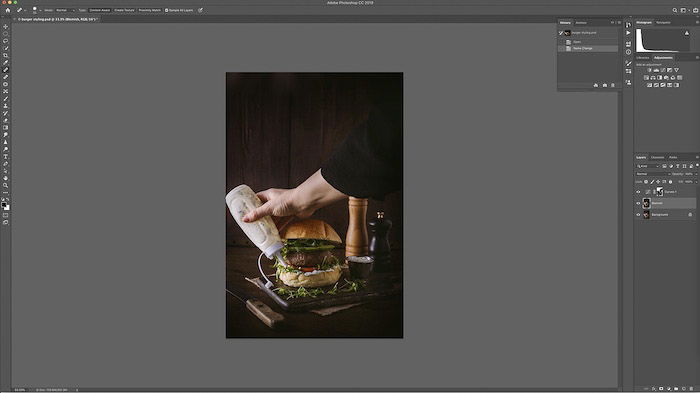This screenshot has width=700, height=393.
Task: Select the Blemish layer thumbnail
Action: [646, 203]
